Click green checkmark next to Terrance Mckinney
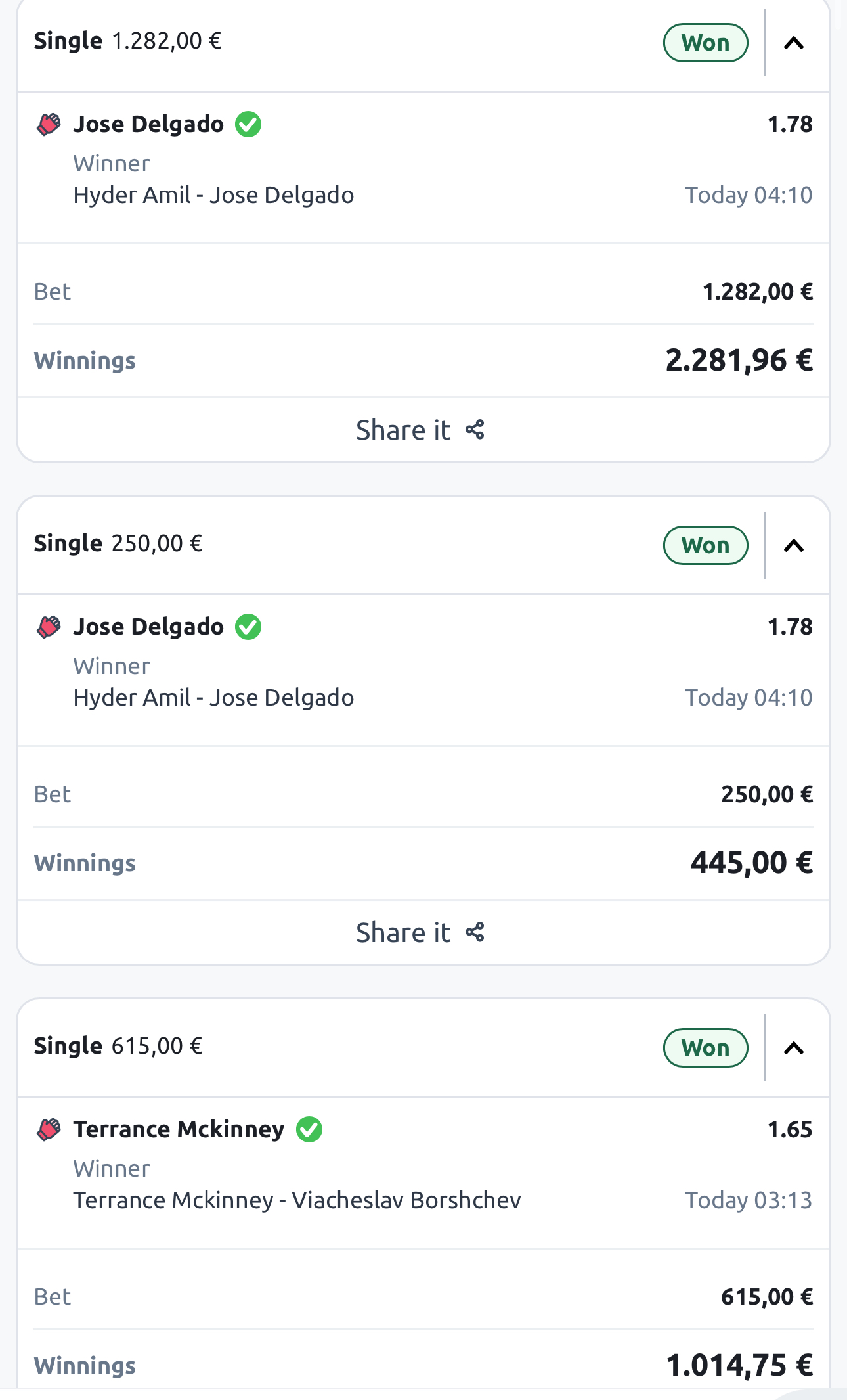The image size is (847, 1400). tap(309, 1129)
